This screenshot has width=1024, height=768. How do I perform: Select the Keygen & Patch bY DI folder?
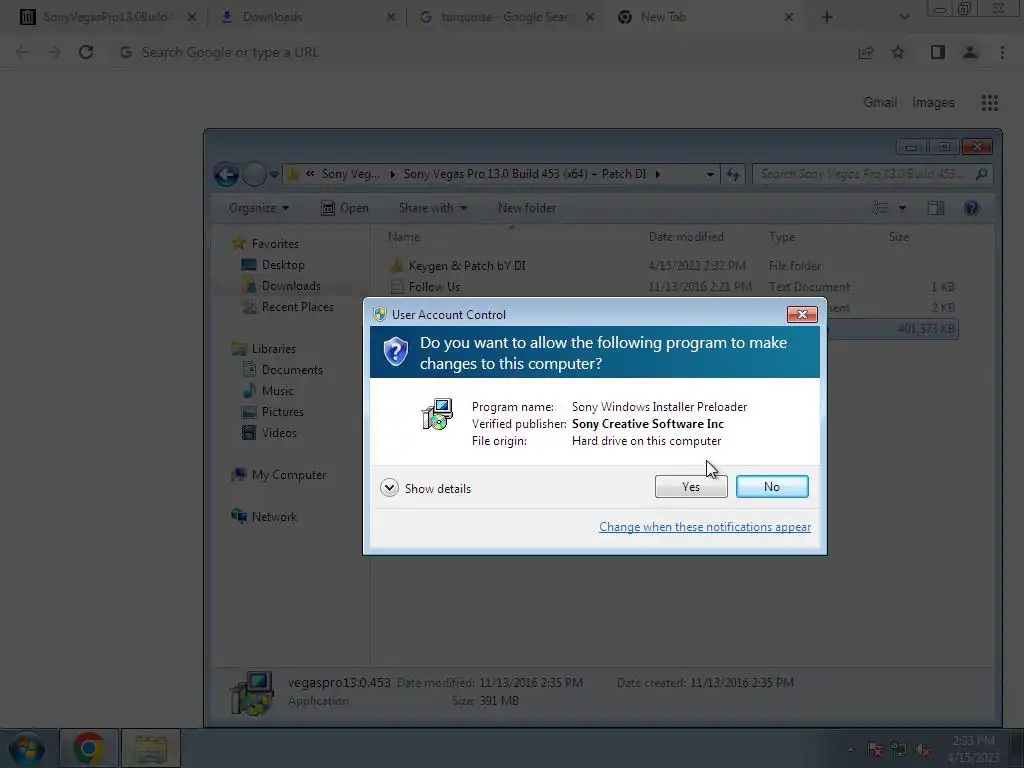pos(467,266)
